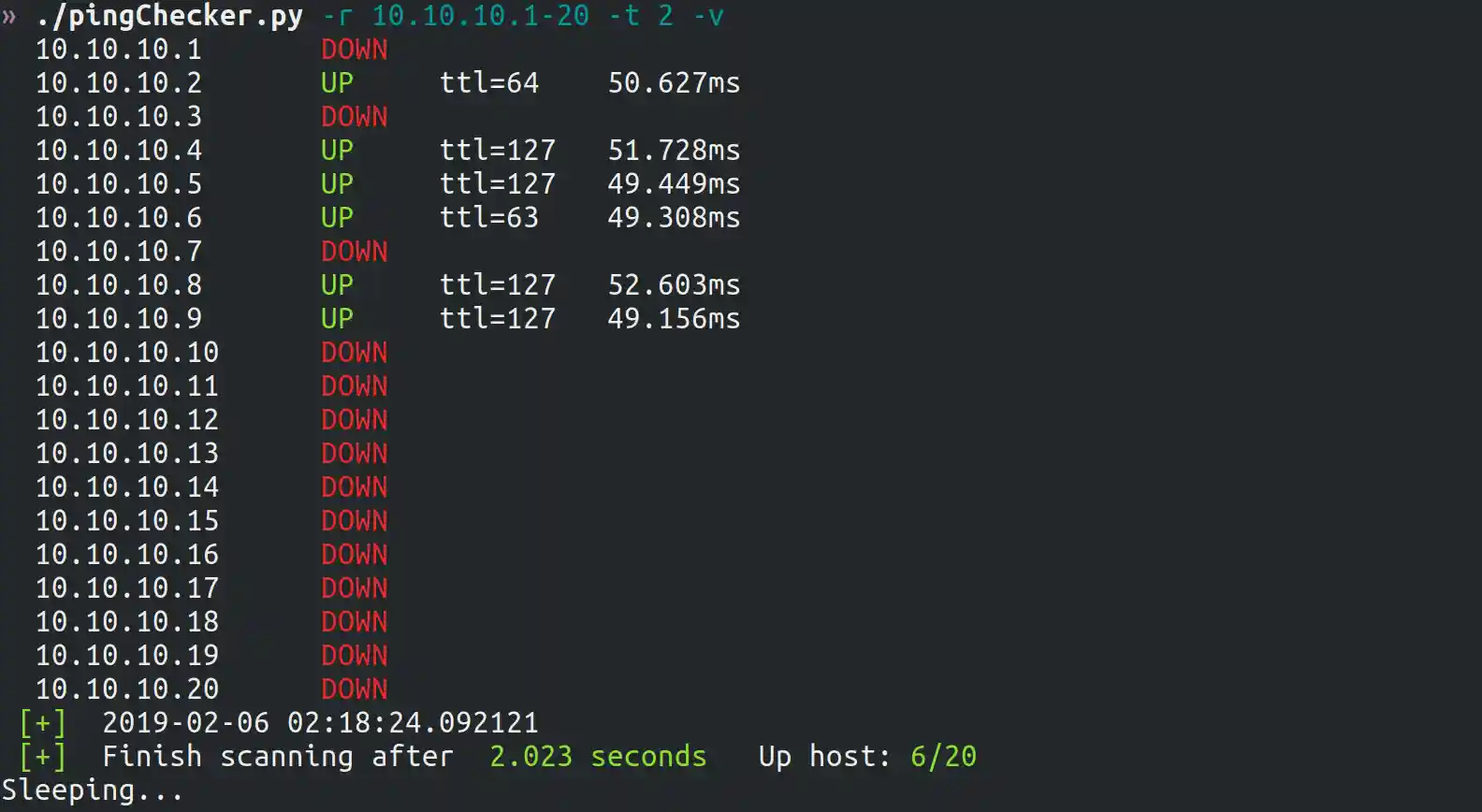Click the 50.627ms response time
Screen dimensions: 1482x812
point(674,83)
